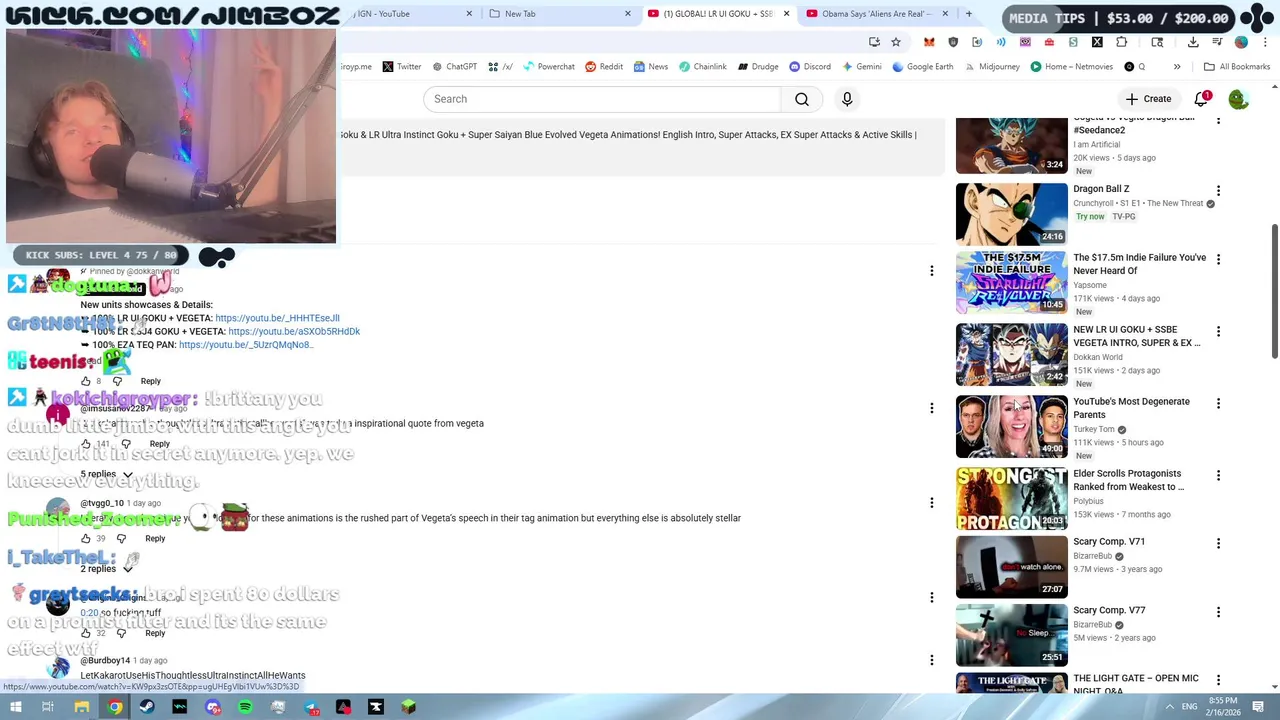Image resolution: width=1280 pixels, height=720 pixels.
Task: Focus the YouTube search field
Action: point(602,99)
